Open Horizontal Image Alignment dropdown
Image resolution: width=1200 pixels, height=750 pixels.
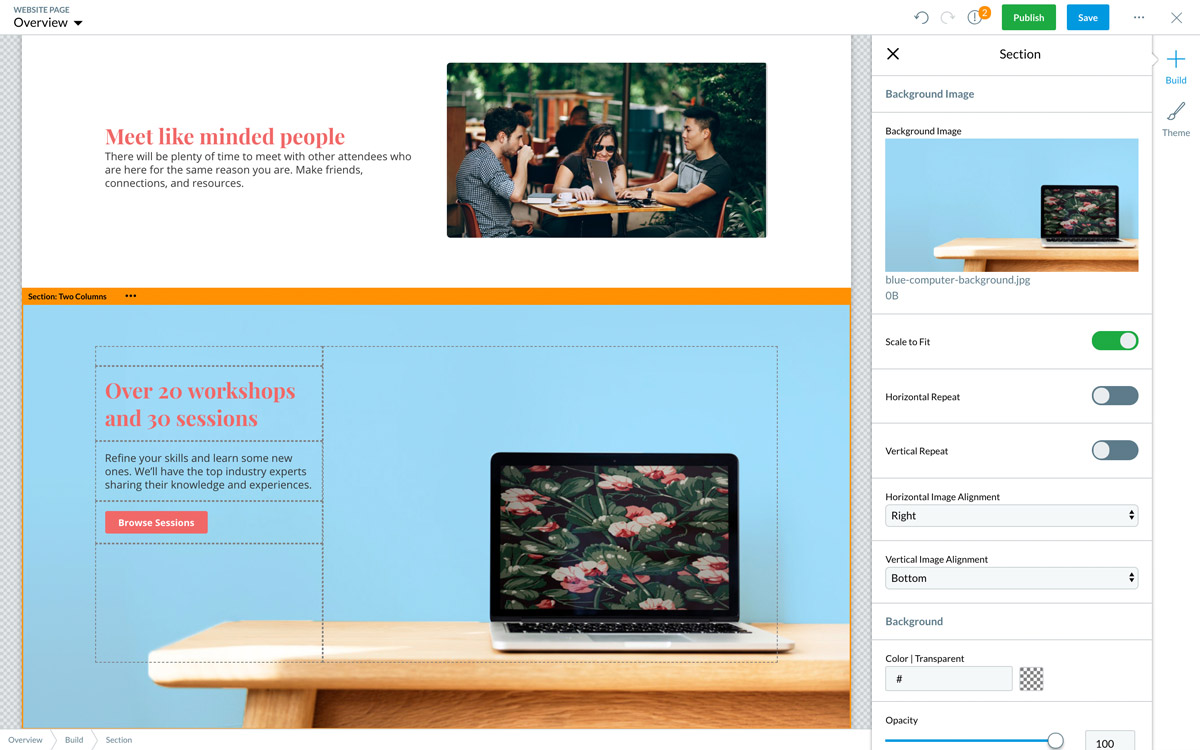pyautogui.click(x=1011, y=516)
